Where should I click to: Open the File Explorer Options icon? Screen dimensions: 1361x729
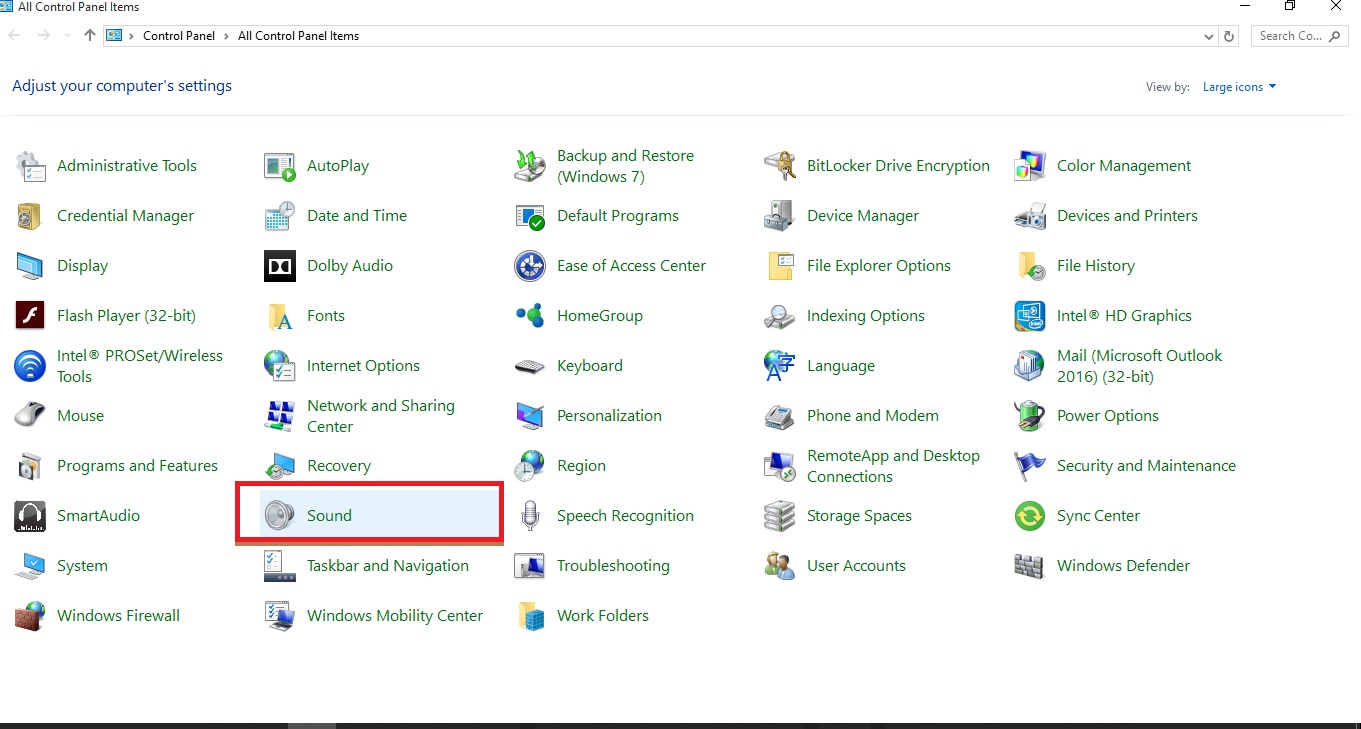[780, 266]
